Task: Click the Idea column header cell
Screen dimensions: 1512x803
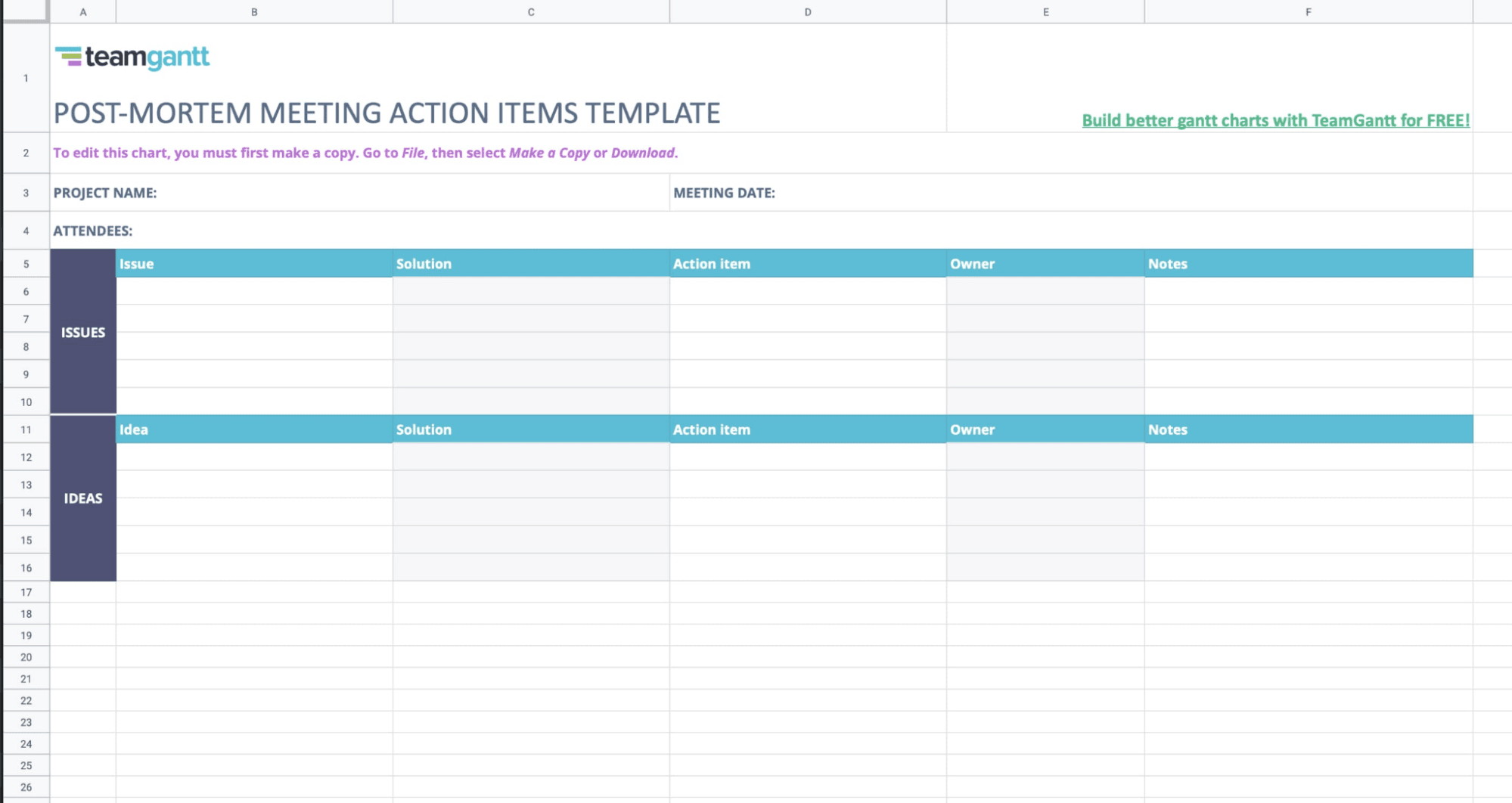Action: tap(254, 429)
